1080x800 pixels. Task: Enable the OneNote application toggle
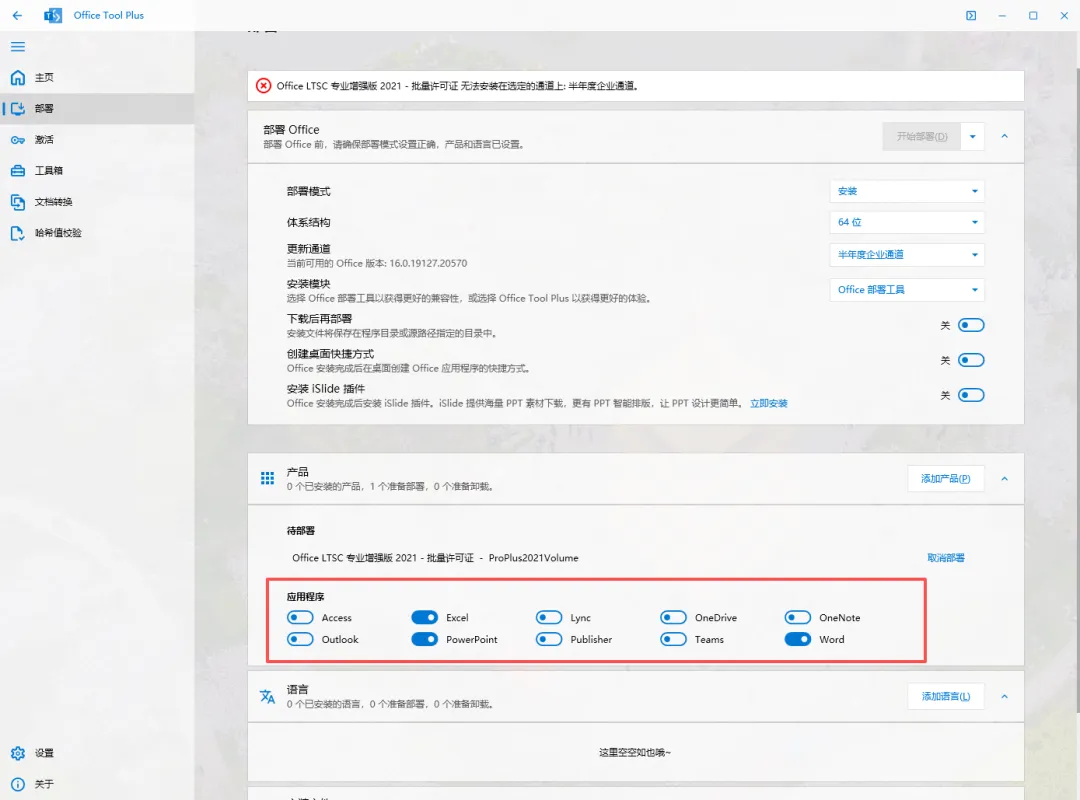click(798, 617)
